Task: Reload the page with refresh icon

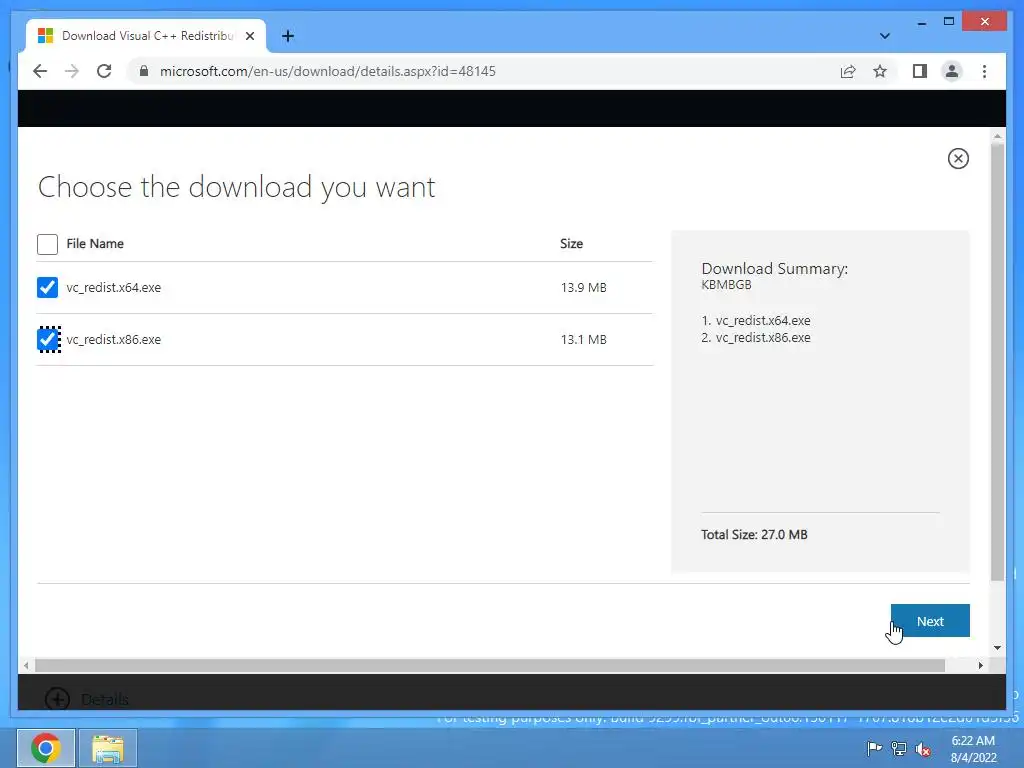Action: pos(104,71)
